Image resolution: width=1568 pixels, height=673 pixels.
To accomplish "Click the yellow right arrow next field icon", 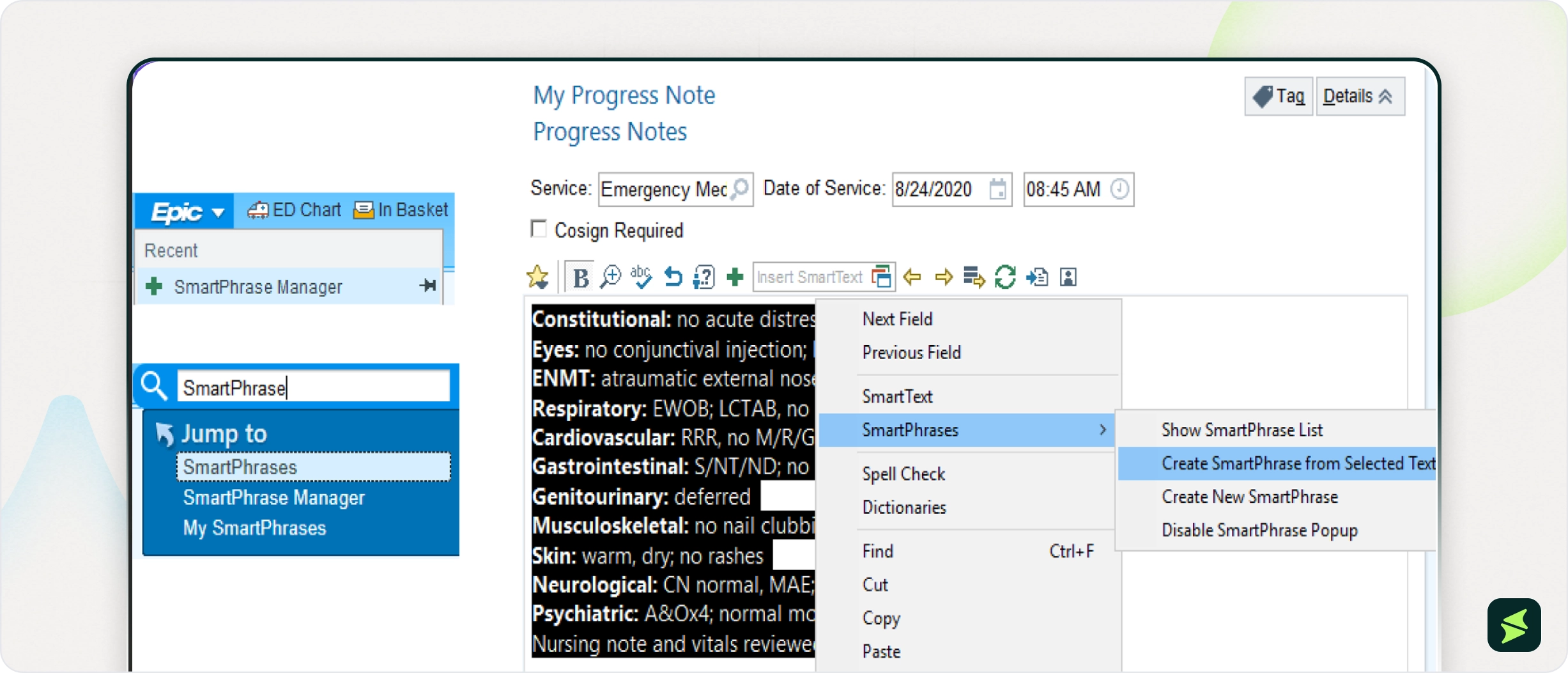I will (944, 277).
